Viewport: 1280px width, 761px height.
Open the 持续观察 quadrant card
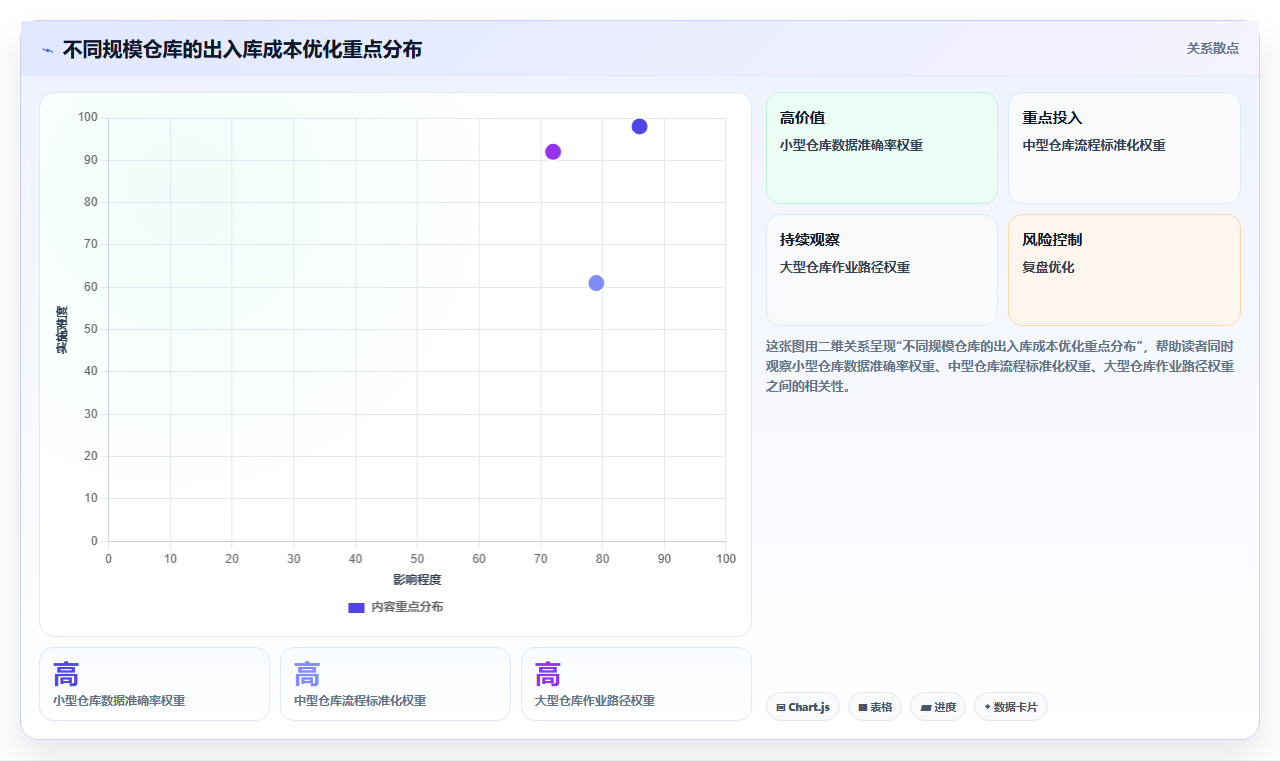pyautogui.click(x=882, y=270)
